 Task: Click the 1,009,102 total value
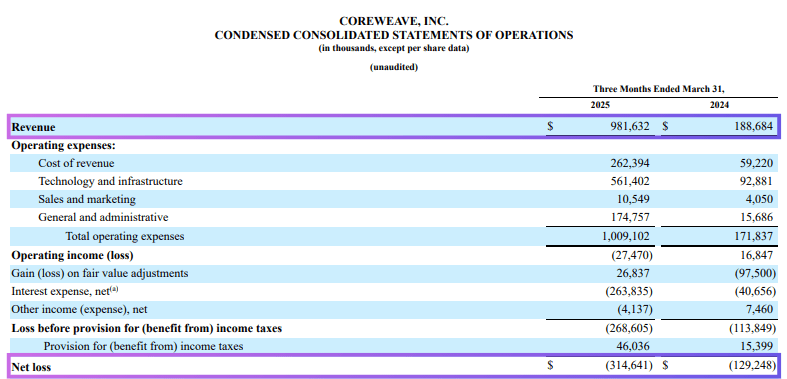pos(625,236)
